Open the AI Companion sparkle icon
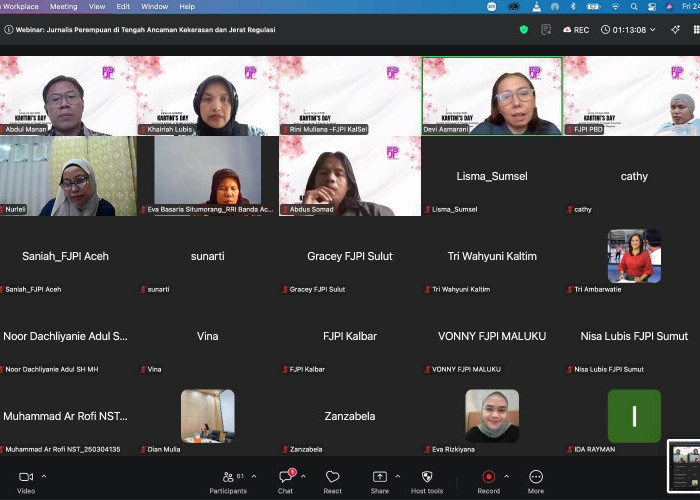The height and width of the screenshot is (500, 700). point(675,29)
